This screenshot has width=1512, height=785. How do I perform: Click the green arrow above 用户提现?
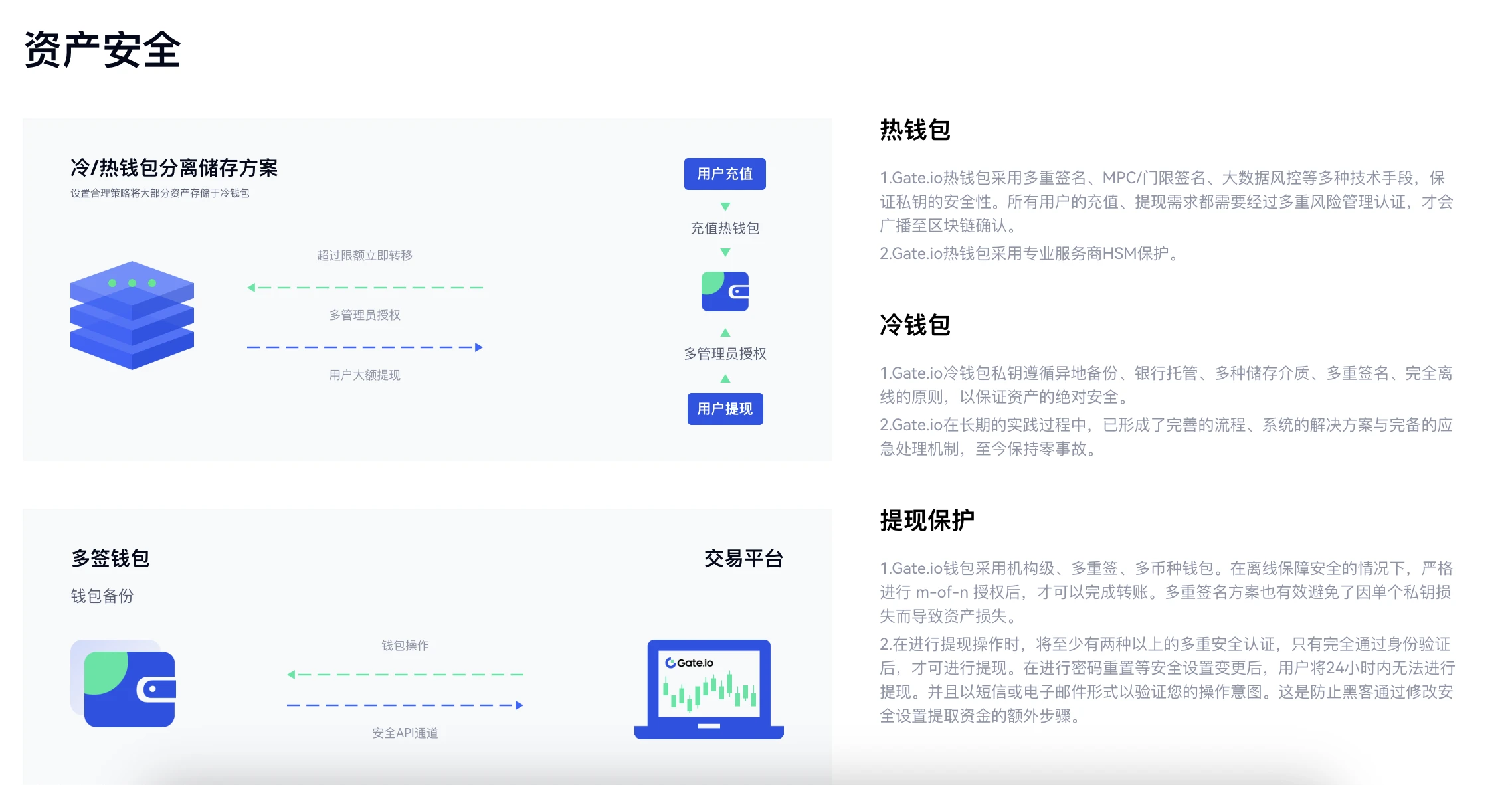coord(724,379)
